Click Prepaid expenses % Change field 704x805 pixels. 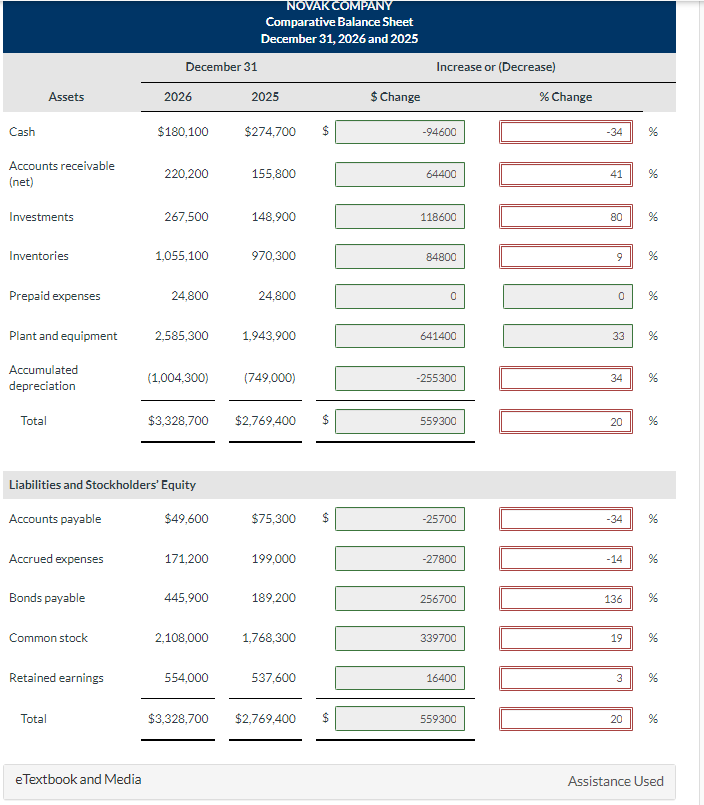point(567,296)
